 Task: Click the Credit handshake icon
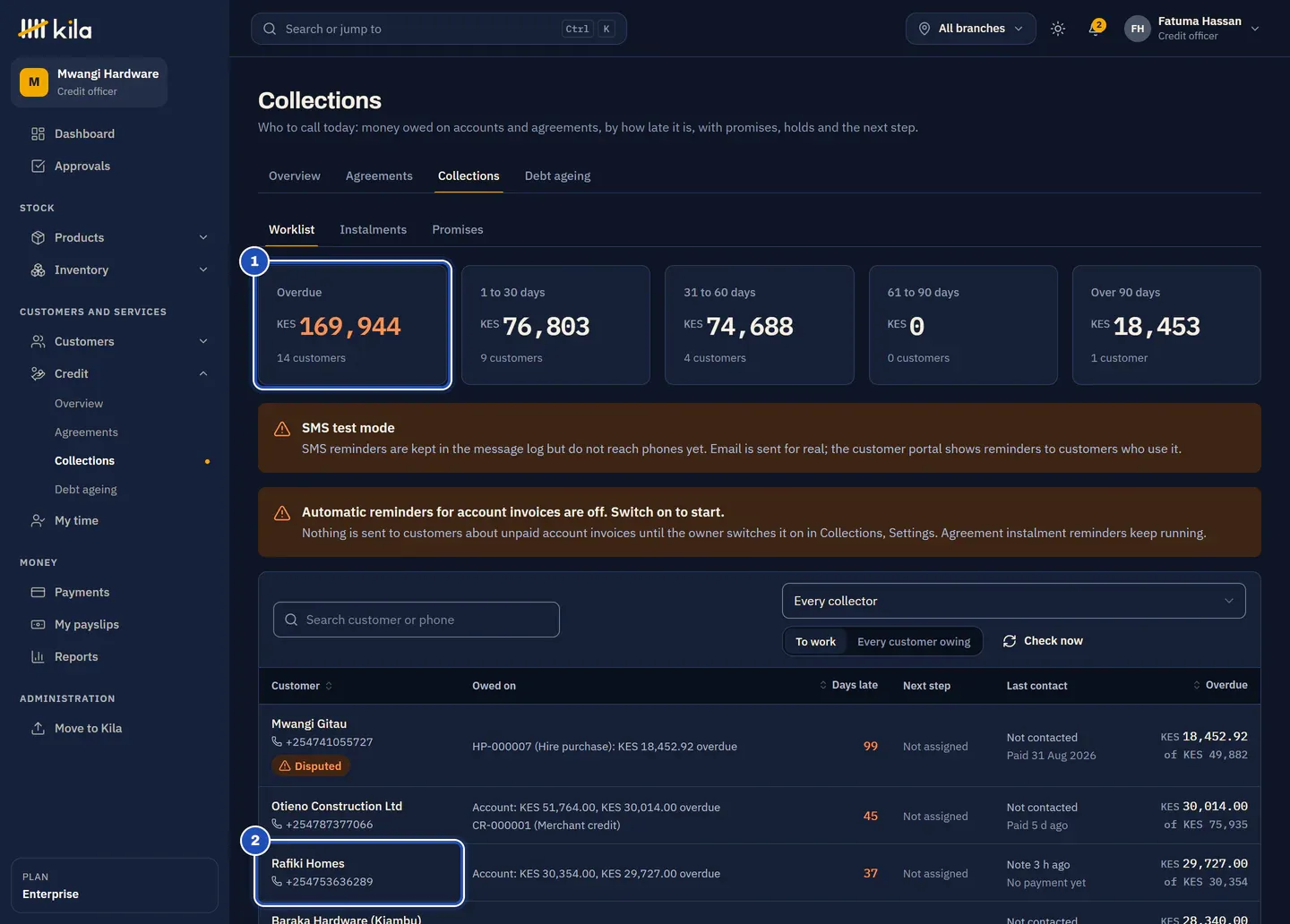[38, 373]
